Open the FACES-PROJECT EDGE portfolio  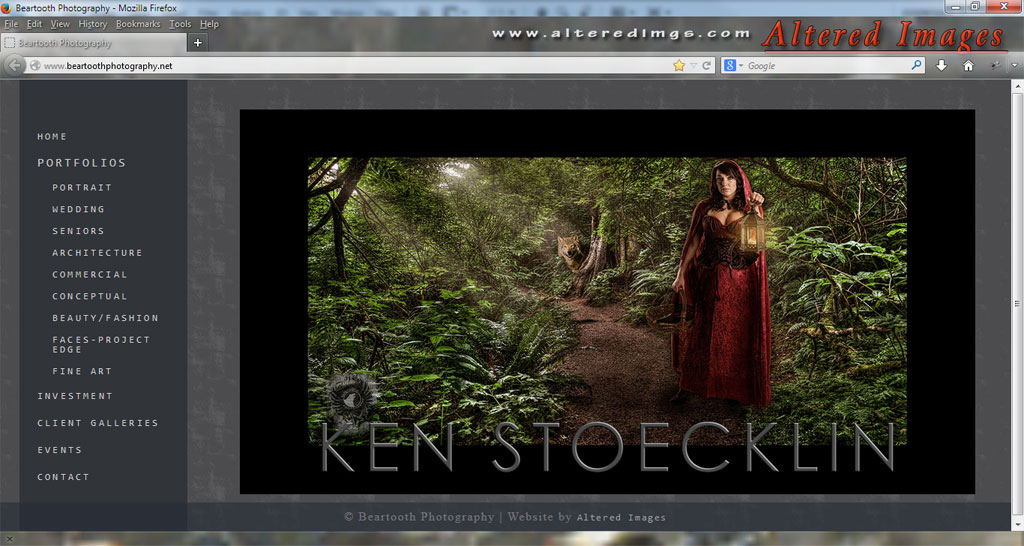click(x=101, y=344)
